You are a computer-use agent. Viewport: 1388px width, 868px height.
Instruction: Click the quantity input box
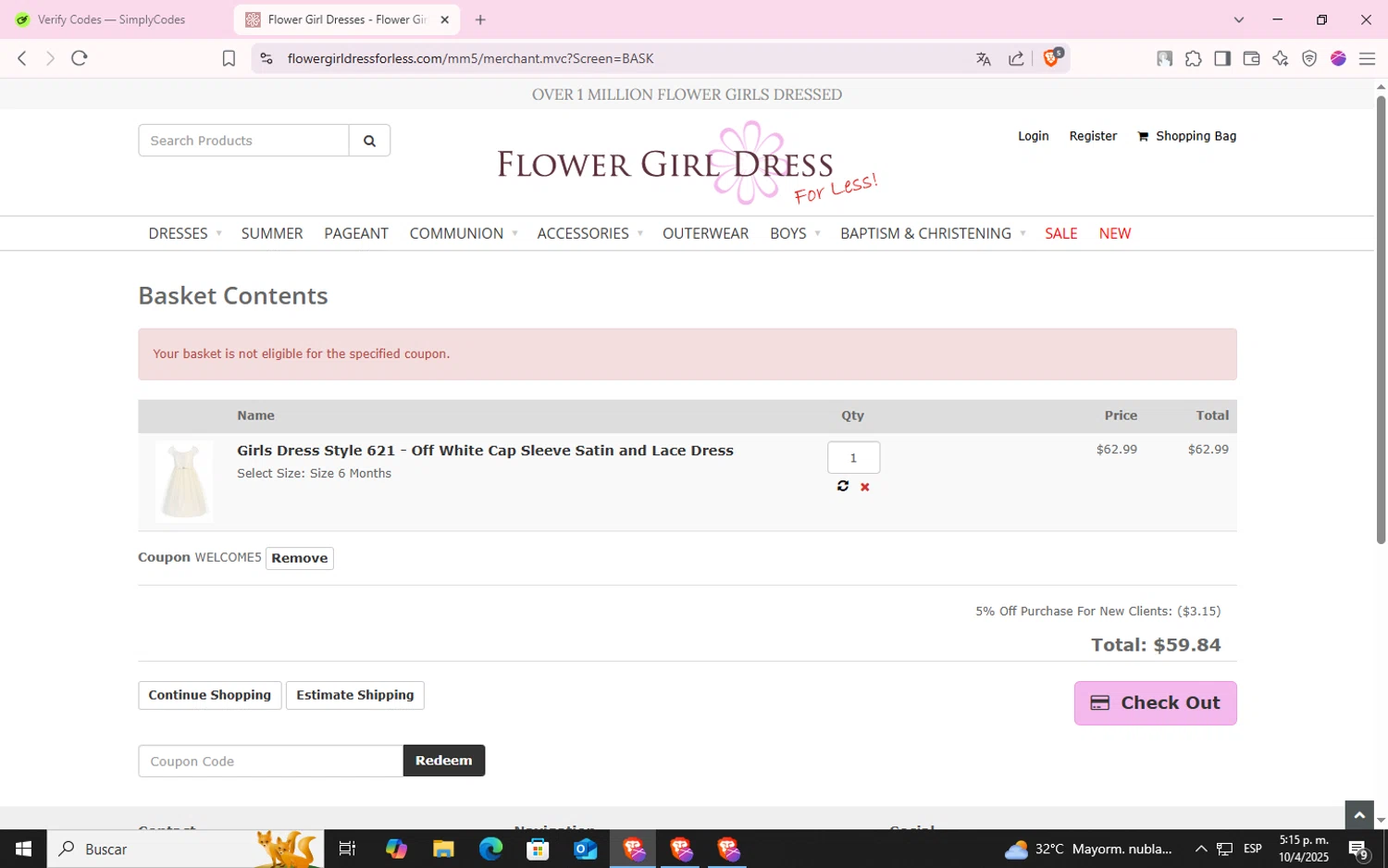853,457
